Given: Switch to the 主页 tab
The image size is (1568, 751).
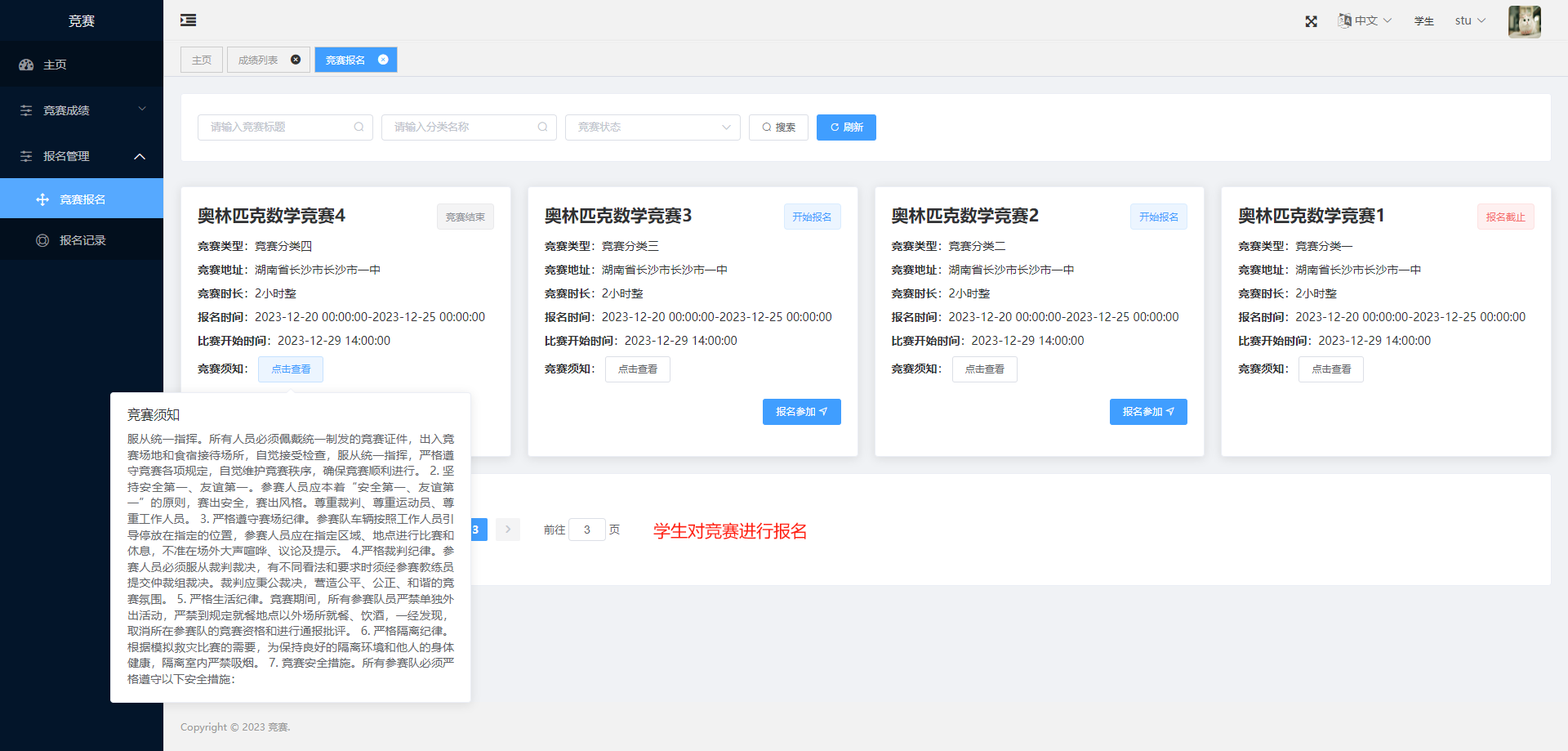Looking at the screenshot, I should (201, 59).
